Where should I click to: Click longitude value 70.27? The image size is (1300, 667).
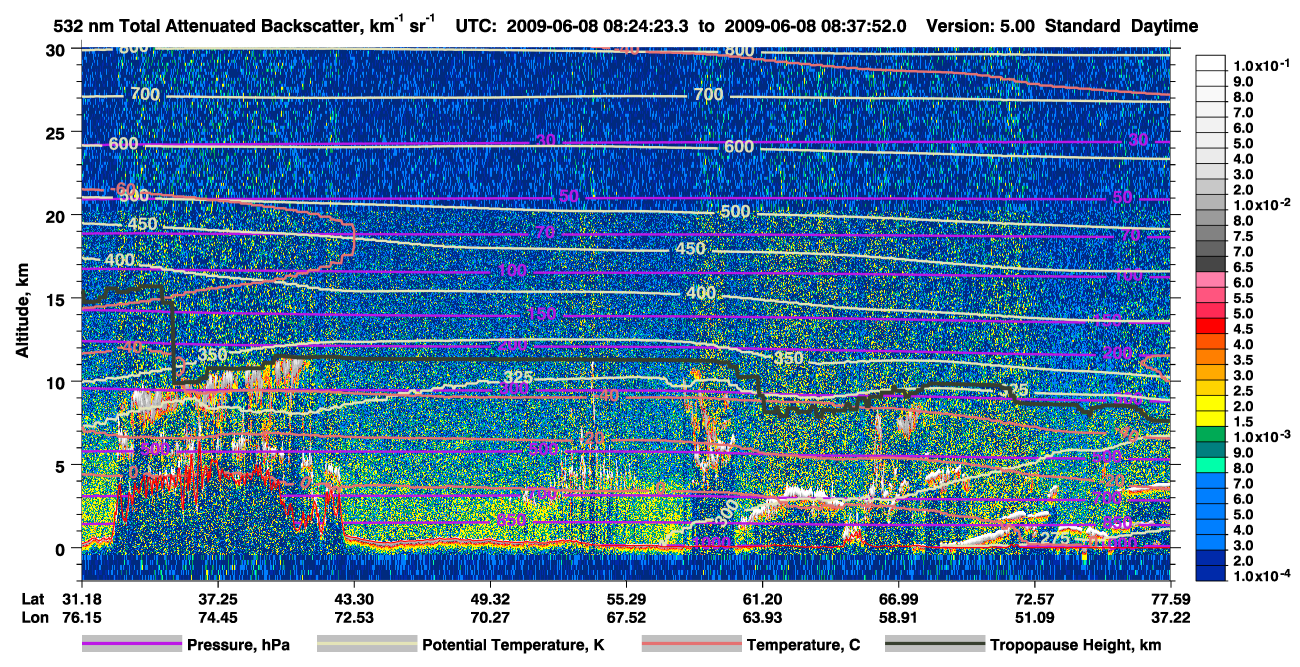pyautogui.click(x=489, y=617)
